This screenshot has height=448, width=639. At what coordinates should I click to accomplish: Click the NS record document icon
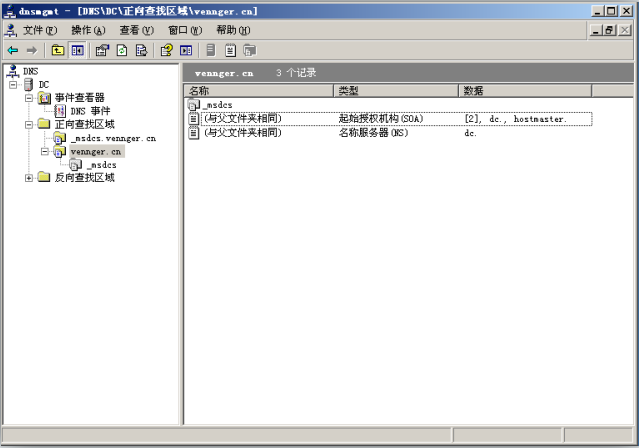(x=194, y=133)
